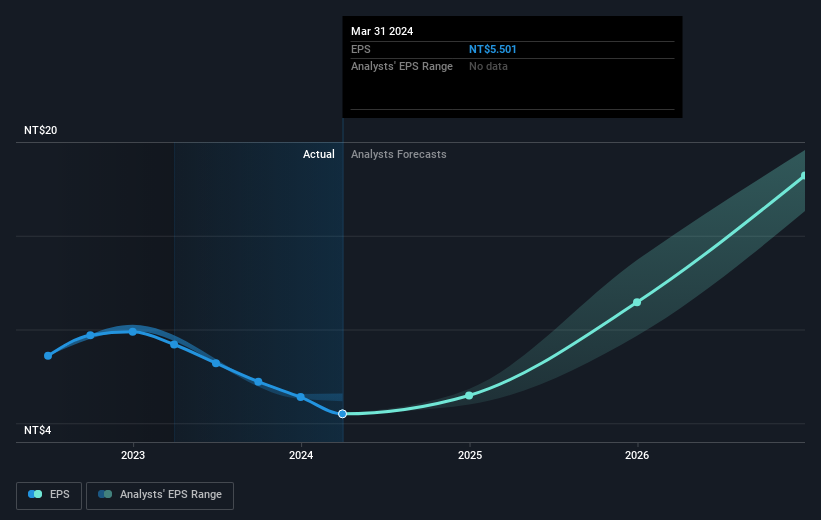Click the 2026 forecast EPS data point
The width and height of the screenshot is (821, 520).
637,302
